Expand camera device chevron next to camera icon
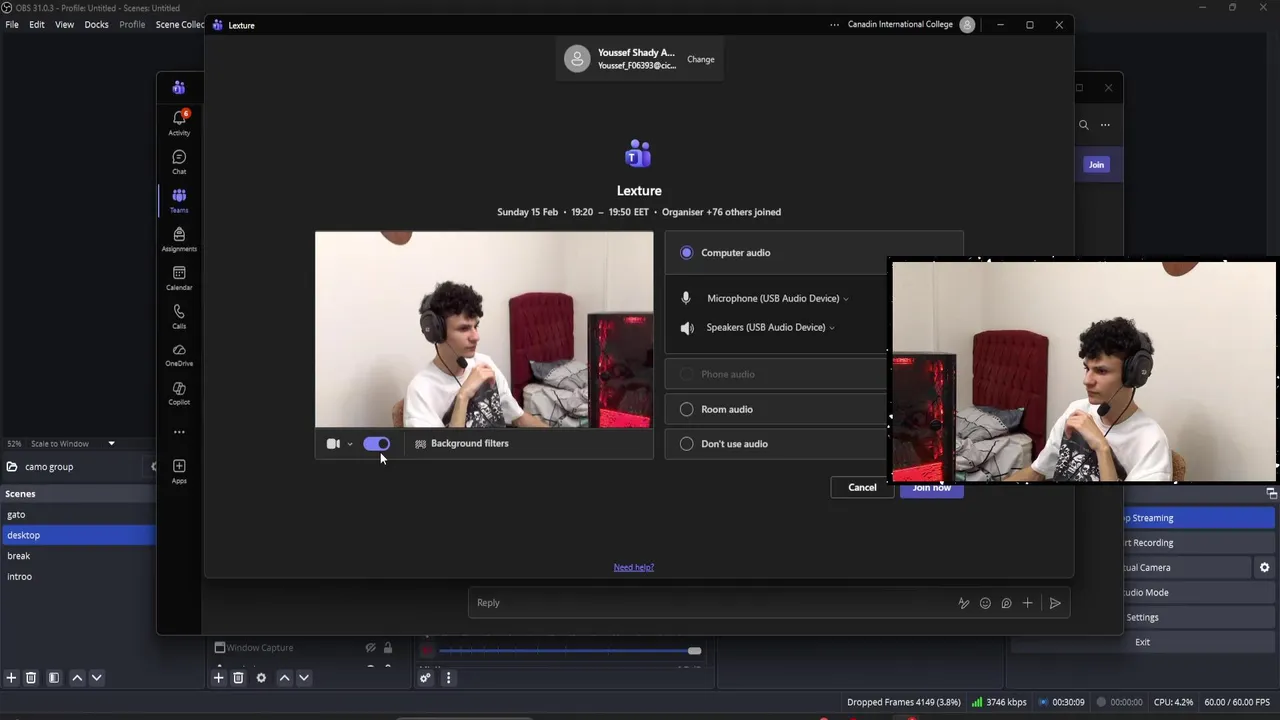Image resolution: width=1280 pixels, height=720 pixels. [349, 444]
